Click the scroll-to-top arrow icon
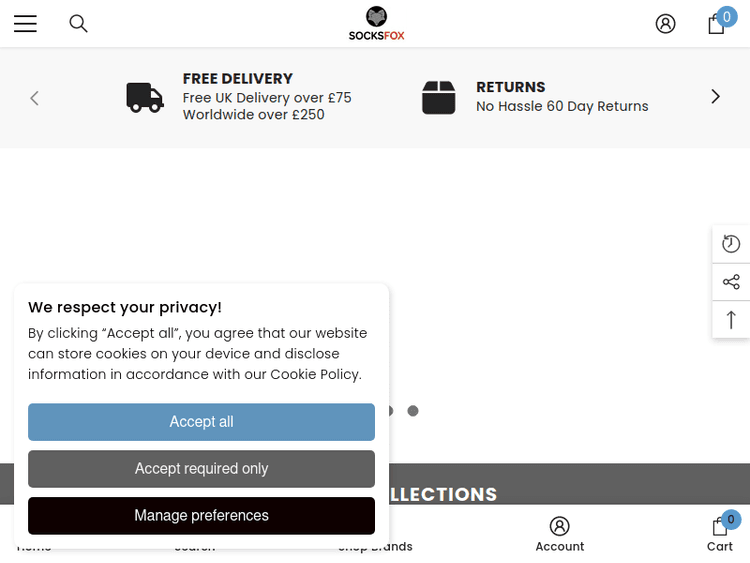Image resolution: width=750 pixels, height=563 pixels. tap(731, 320)
